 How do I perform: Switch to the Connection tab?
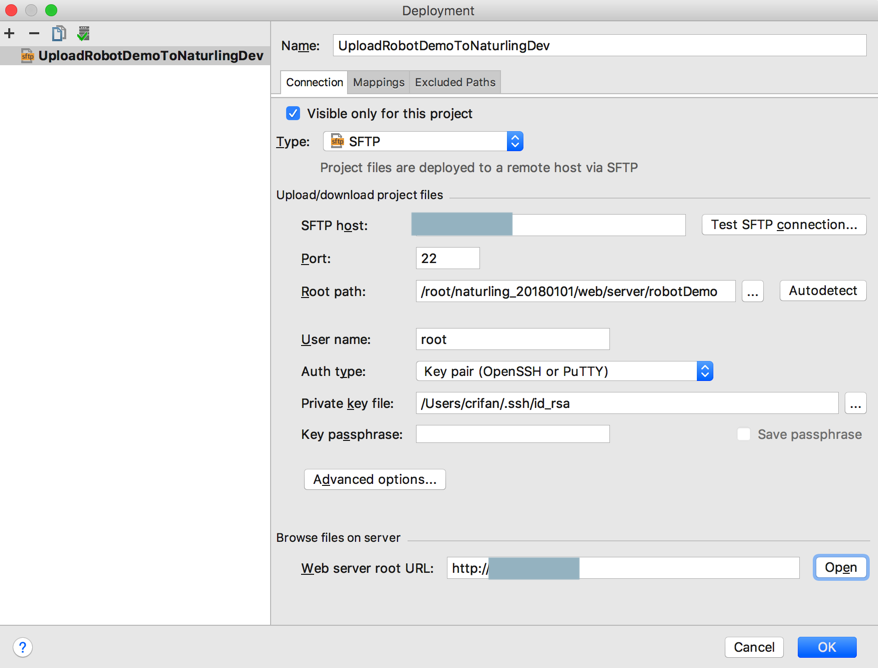tap(314, 82)
